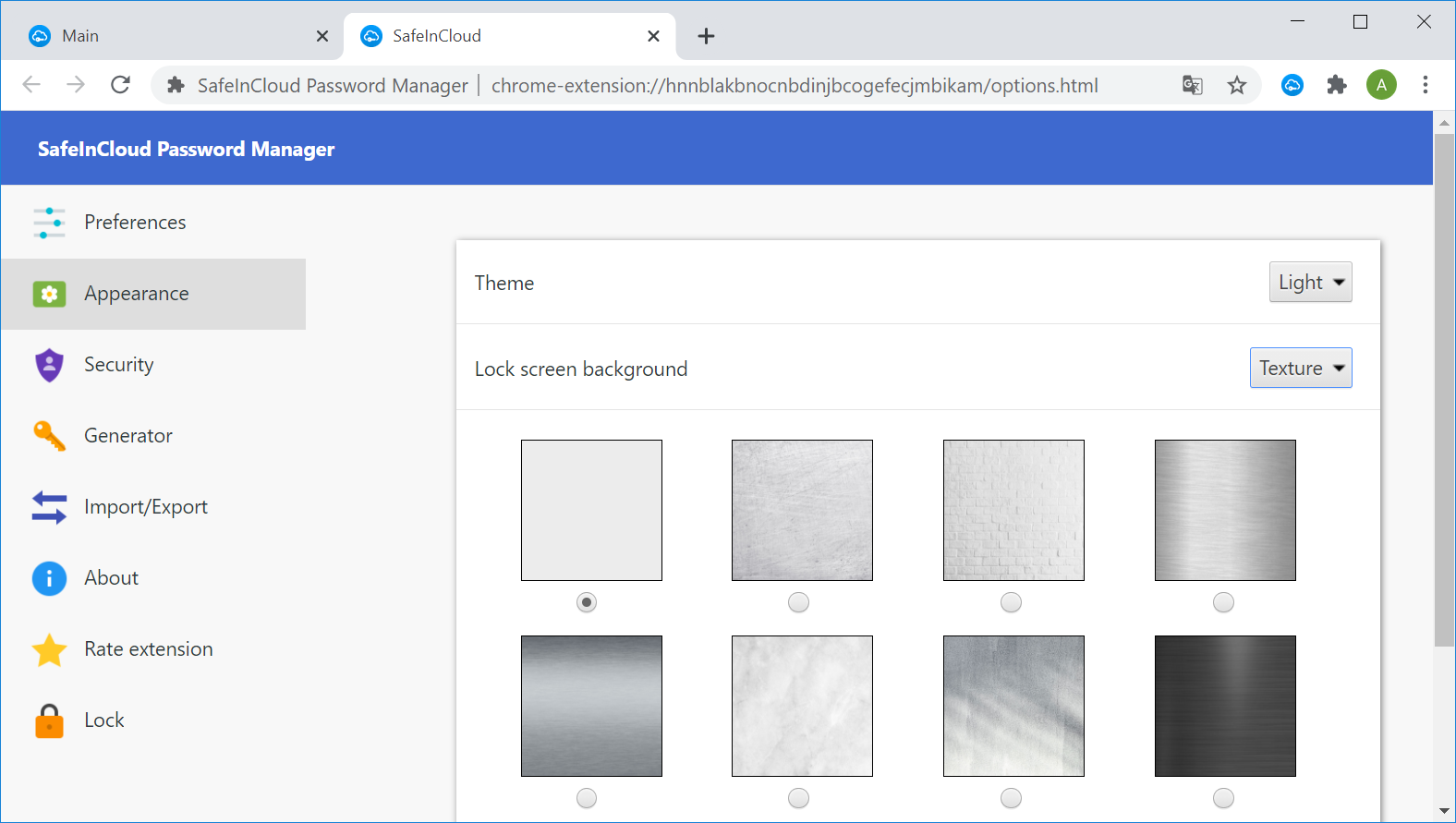Viewport: 1456px width, 823px height.
Task: Select the dark brushed metal radio button
Action: coord(1223,798)
